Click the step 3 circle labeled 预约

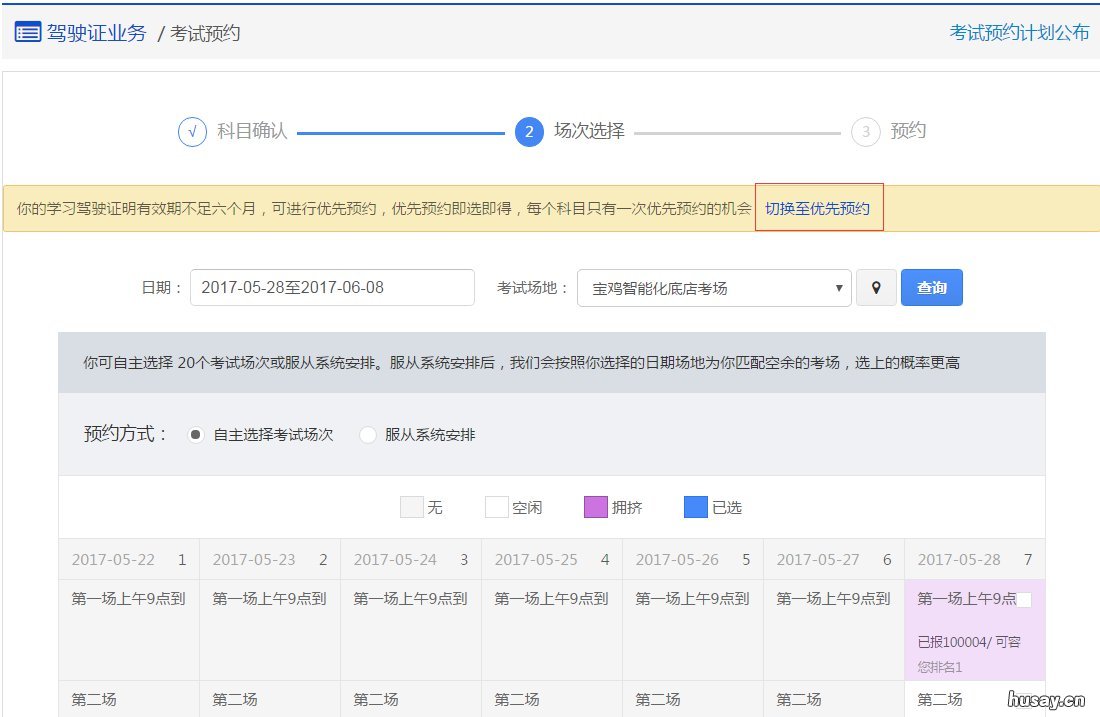(865, 130)
